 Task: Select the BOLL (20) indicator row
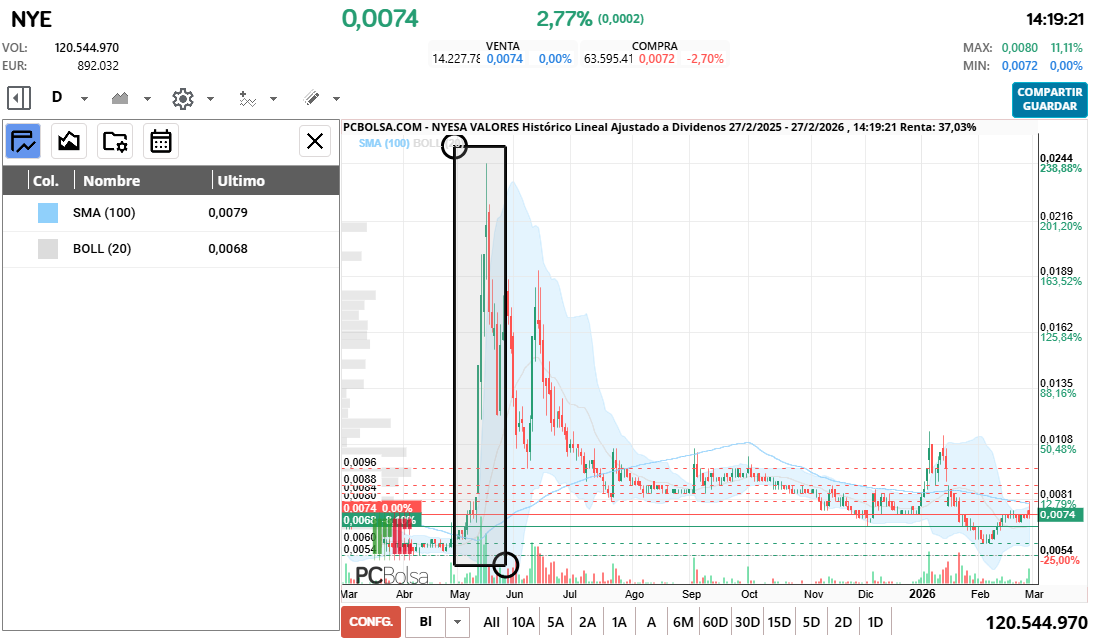(x=171, y=249)
